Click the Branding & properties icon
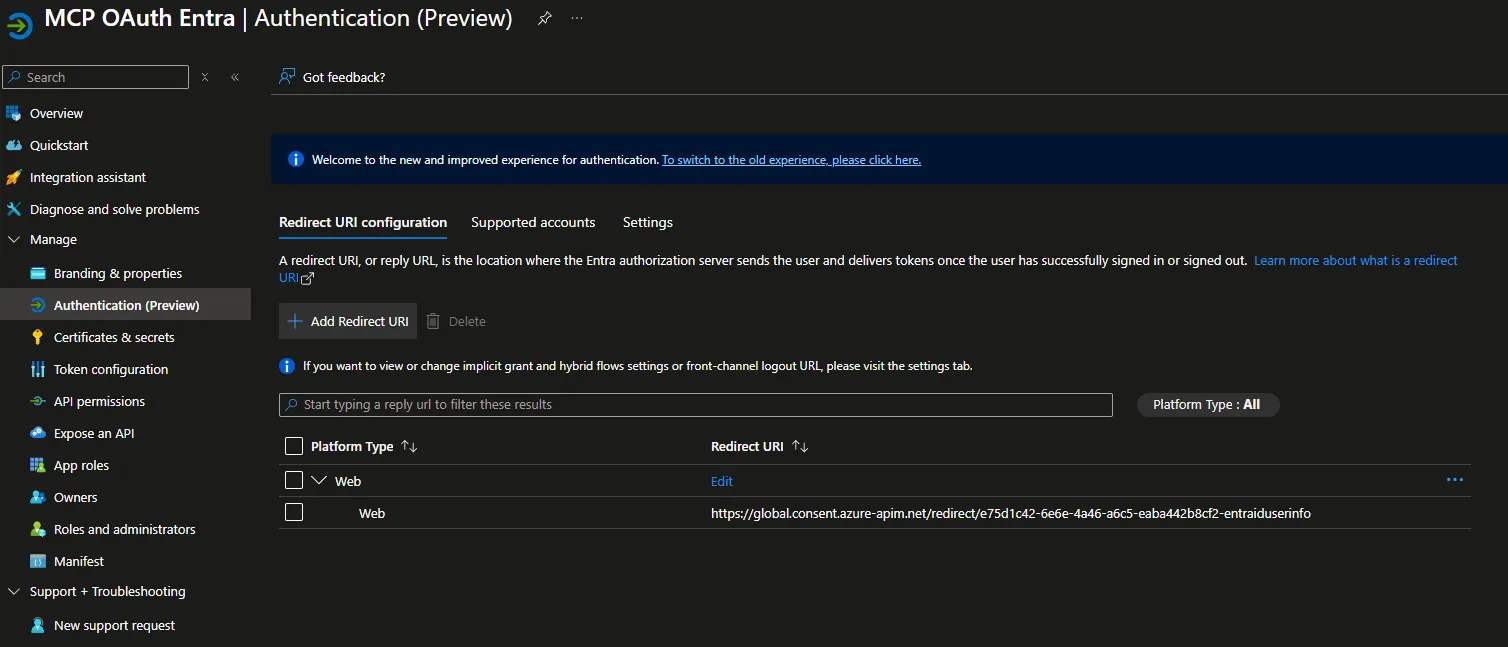Screen dimensions: 1508x647 click(38, 273)
